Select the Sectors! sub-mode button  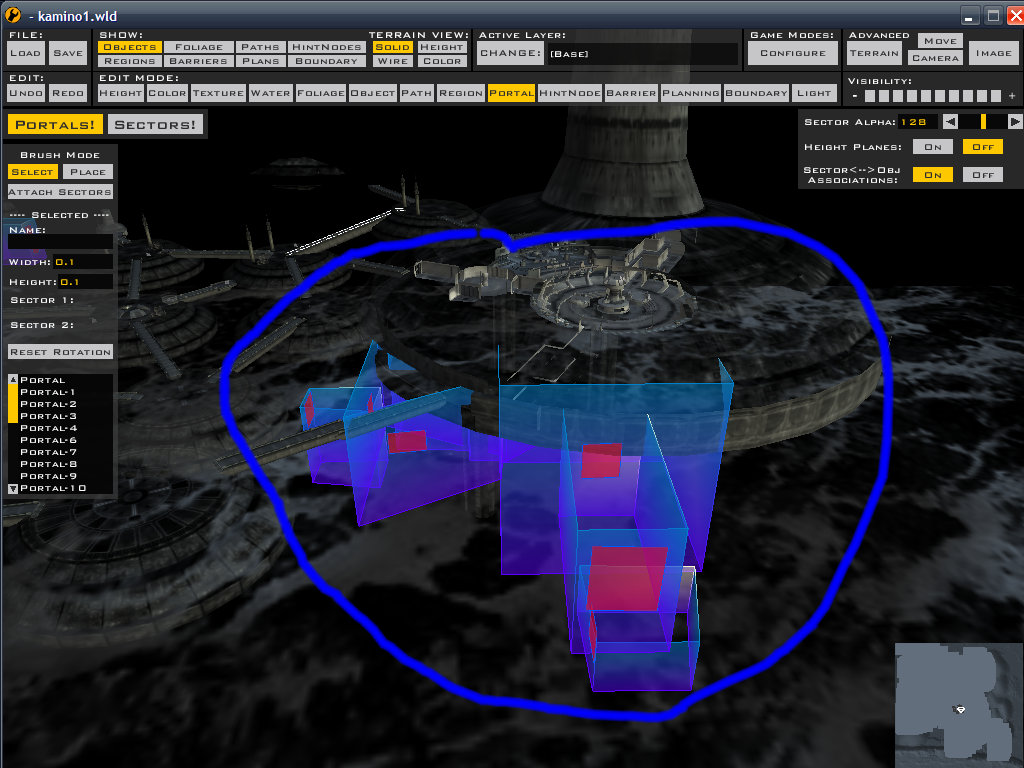coord(155,124)
